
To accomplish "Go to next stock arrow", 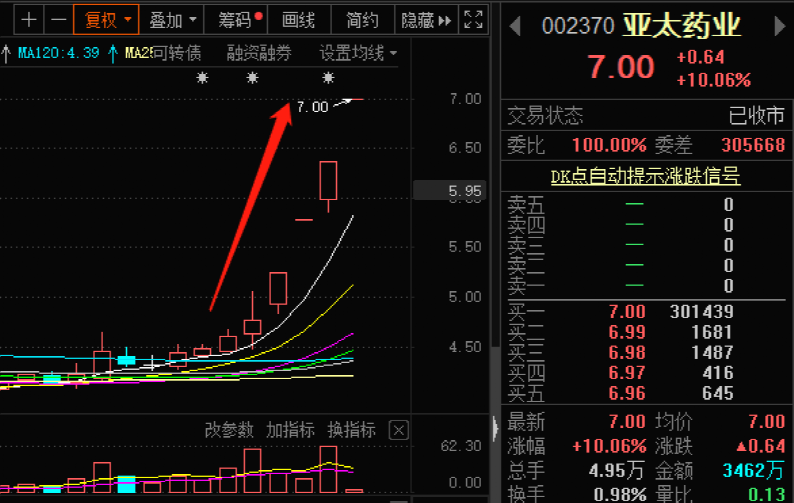I will pos(780,26).
